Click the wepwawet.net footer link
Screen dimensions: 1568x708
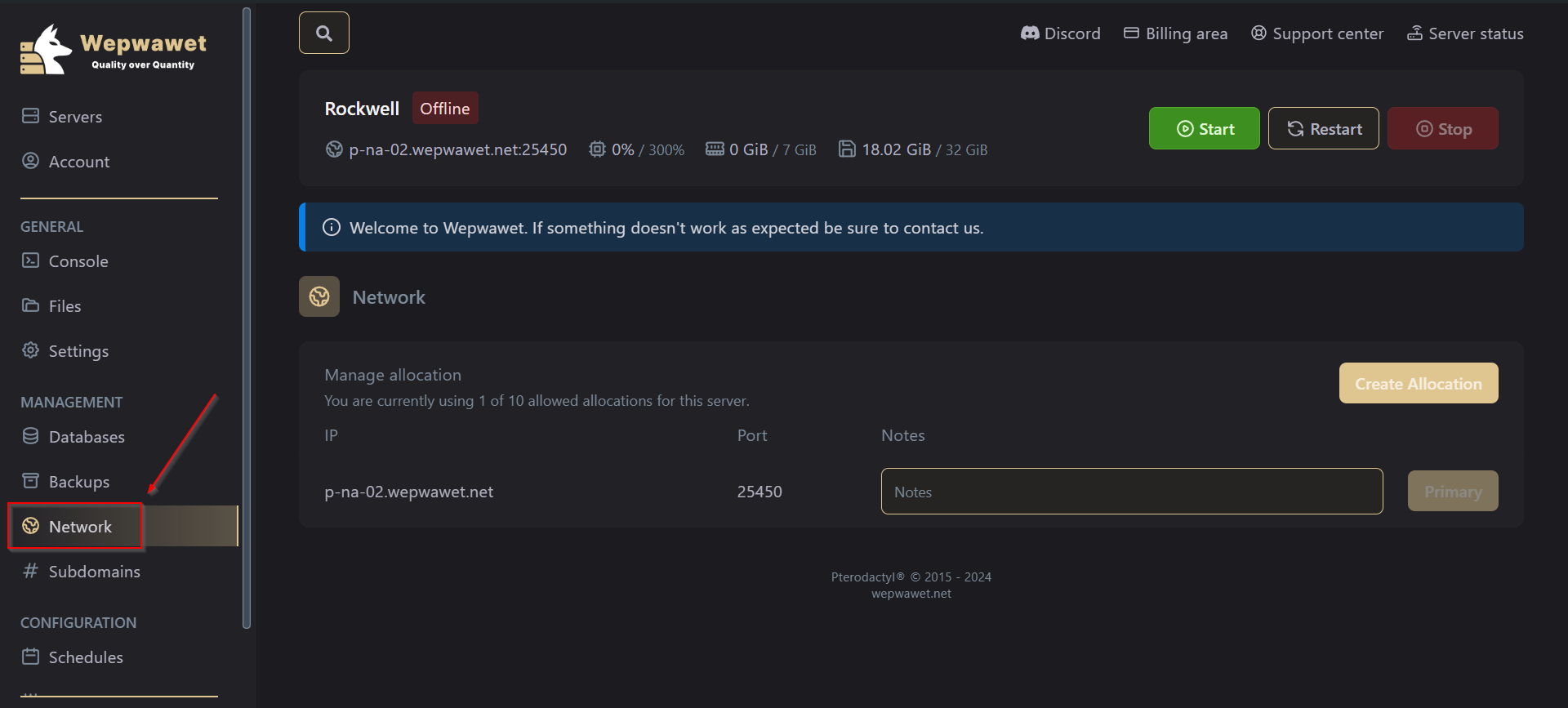tap(911, 594)
